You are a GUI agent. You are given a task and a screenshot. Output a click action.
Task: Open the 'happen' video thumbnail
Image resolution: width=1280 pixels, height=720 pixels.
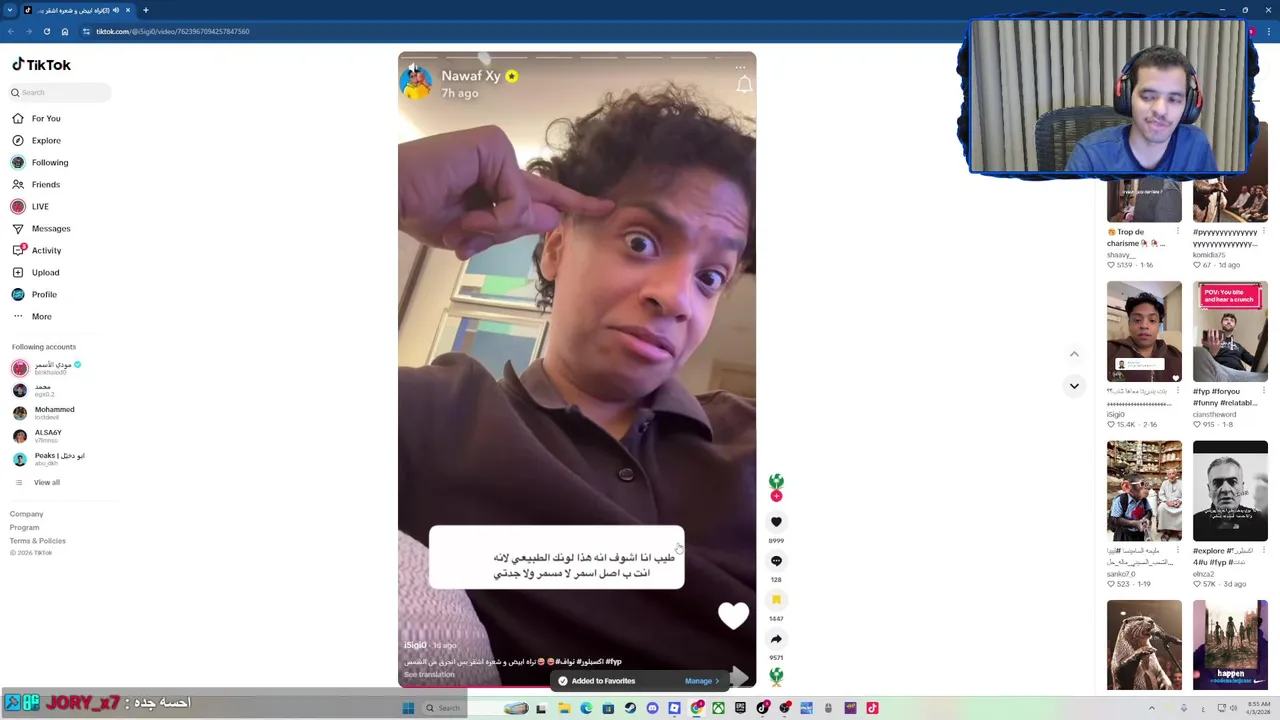(1230, 645)
